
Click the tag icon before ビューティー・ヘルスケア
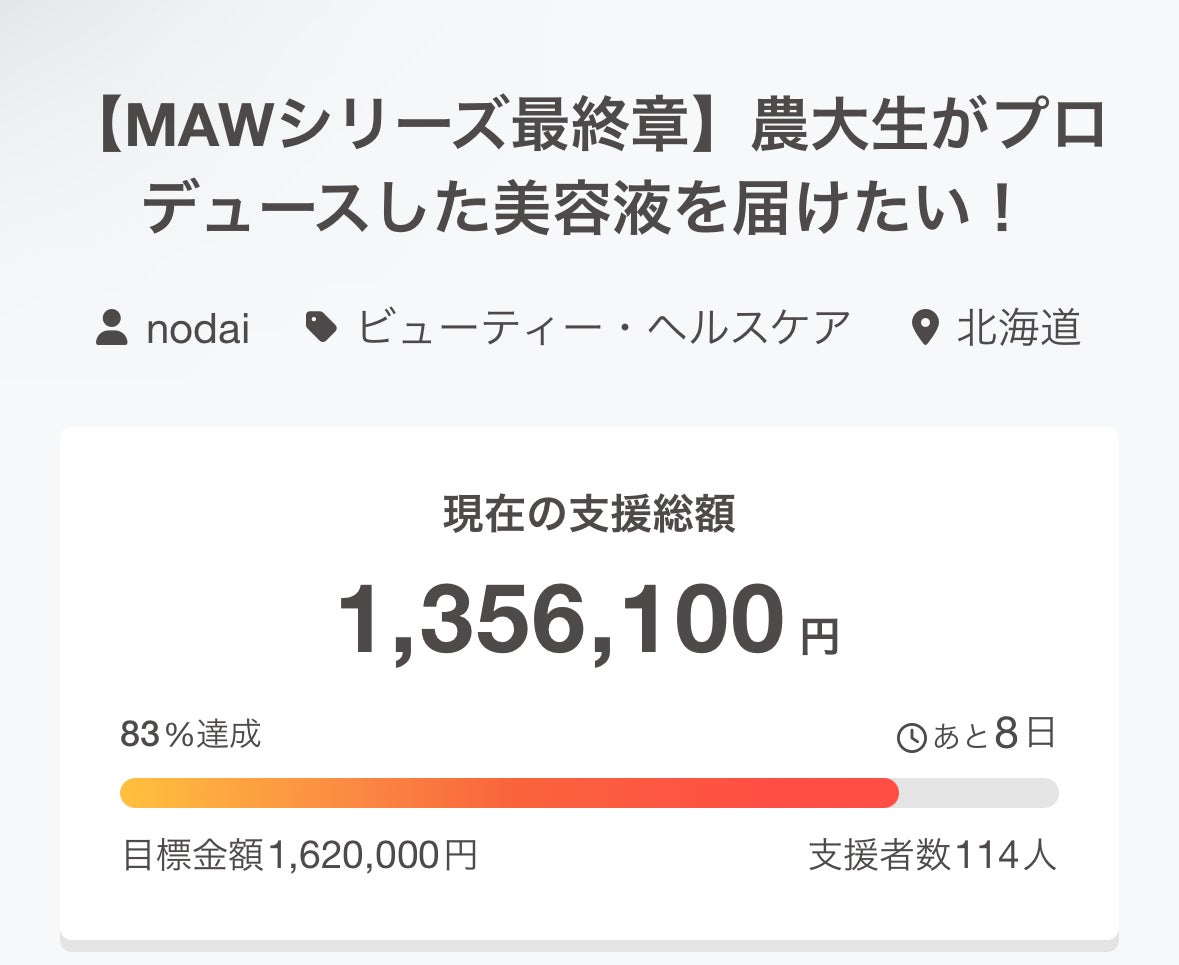tap(321, 327)
